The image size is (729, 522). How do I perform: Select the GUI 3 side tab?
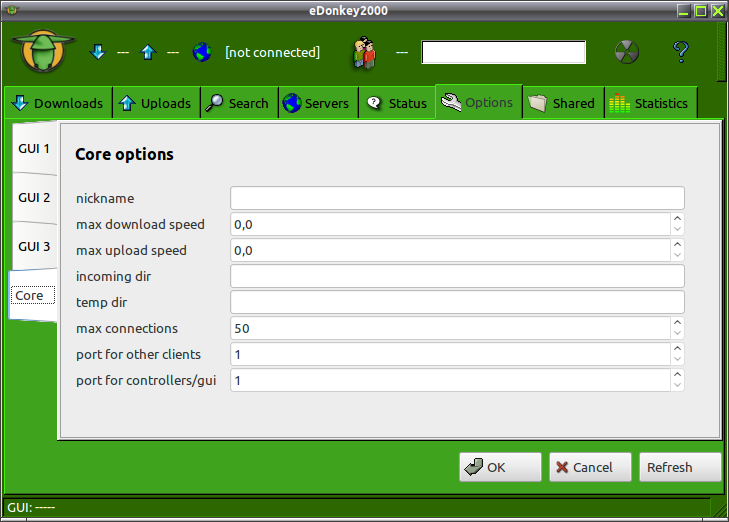34,246
